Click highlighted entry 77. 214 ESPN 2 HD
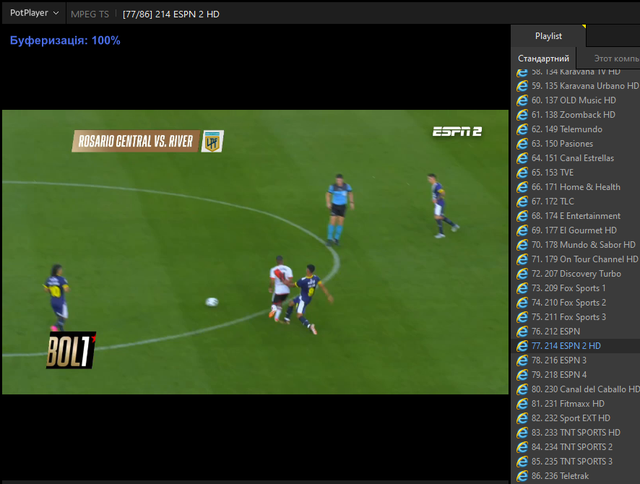640x484 pixels. click(x=576, y=346)
